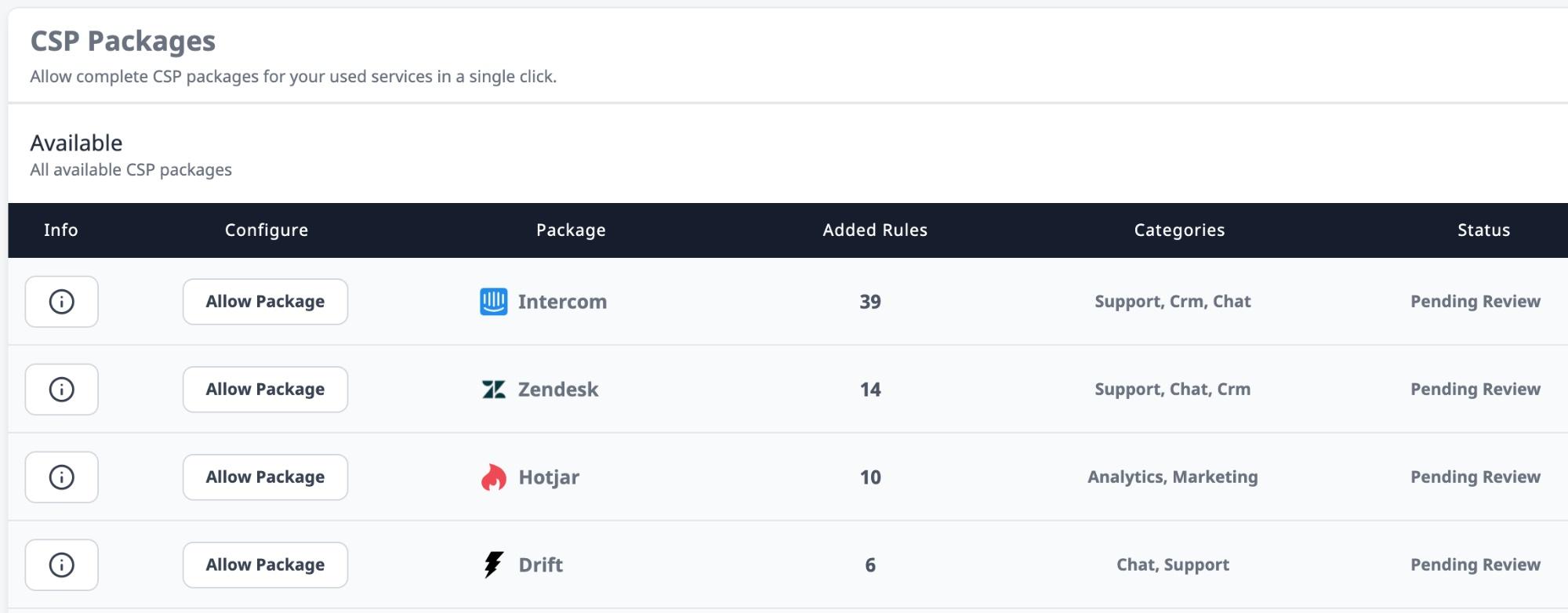Open info for the Zendesk package
Viewport: 1568px width, 613px height.
(61, 390)
